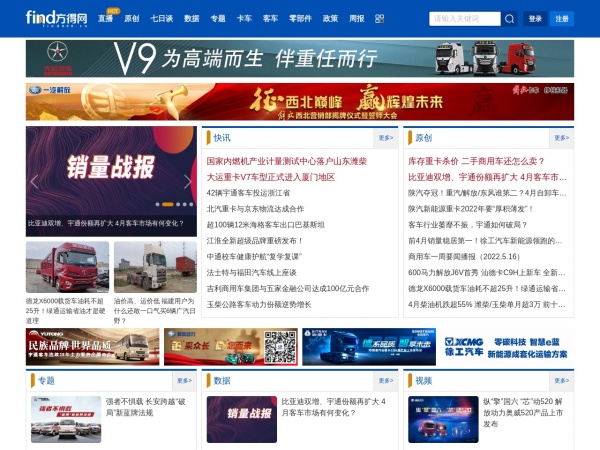The height and width of the screenshot is (450, 600).
Task: Open 周报 navigation item
Action: pos(357,19)
